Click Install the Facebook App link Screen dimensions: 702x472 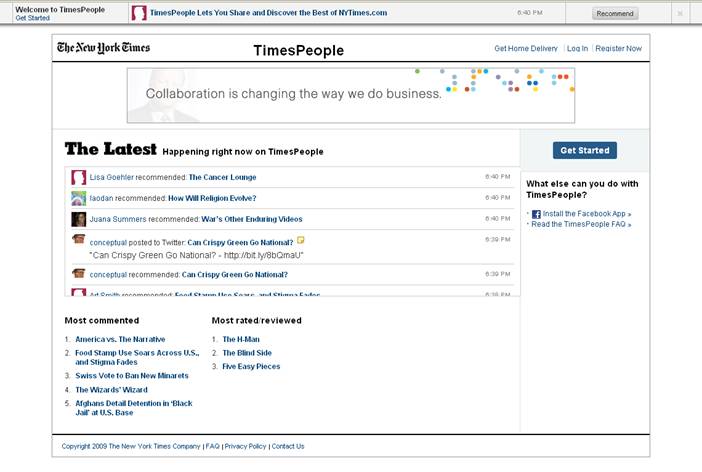pos(586,214)
